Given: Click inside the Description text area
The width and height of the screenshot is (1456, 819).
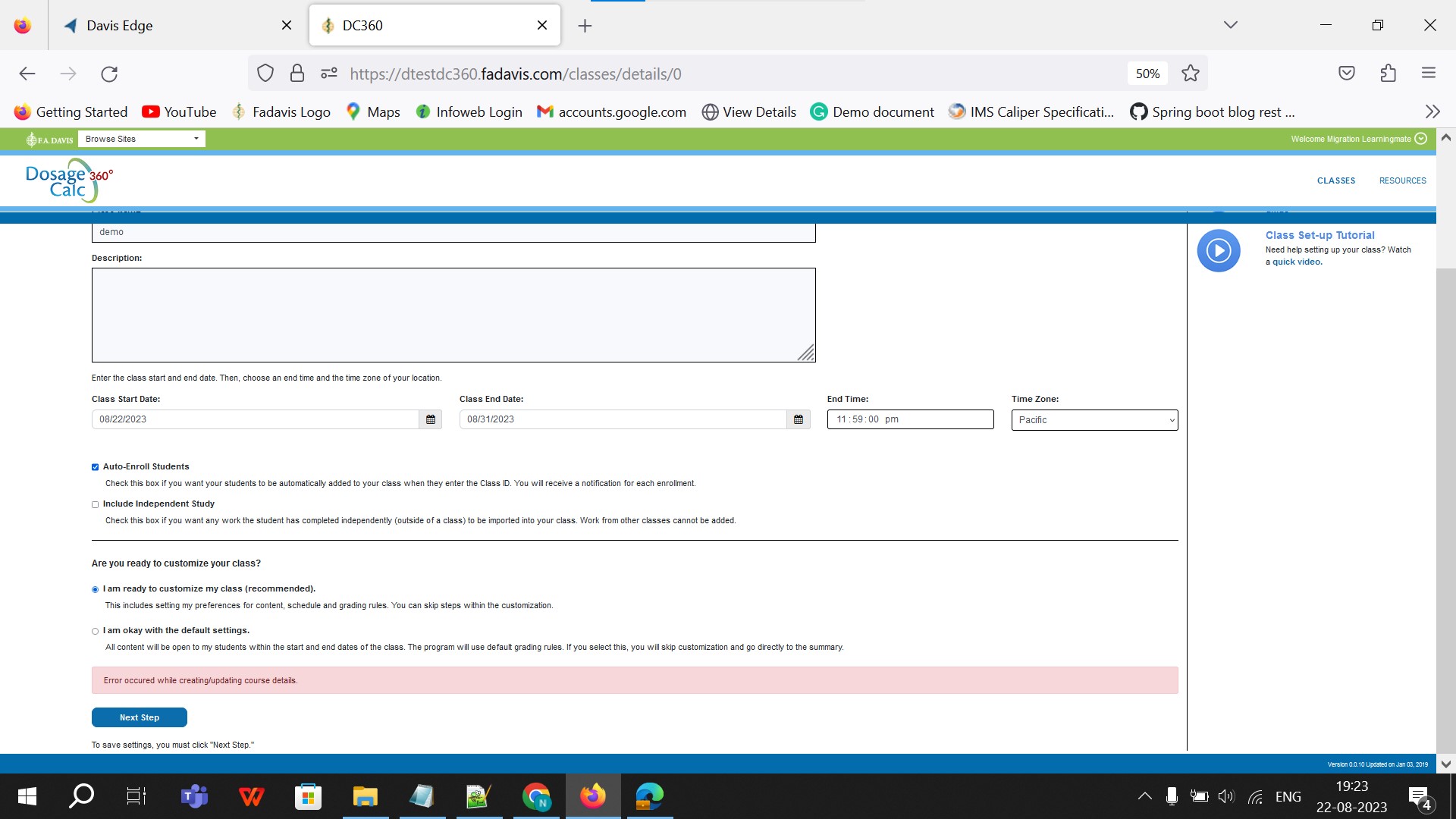Looking at the screenshot, I should tap(453, 315).
